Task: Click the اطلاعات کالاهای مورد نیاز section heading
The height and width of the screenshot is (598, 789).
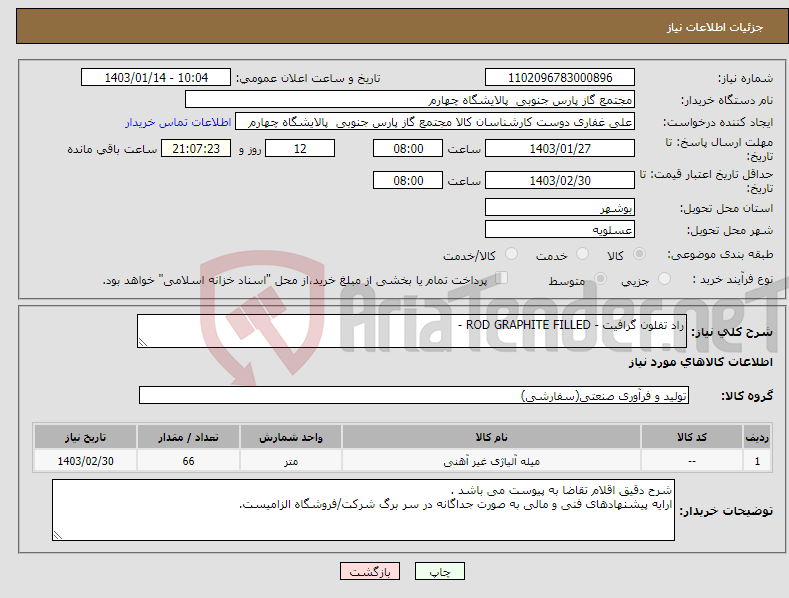Action: pos(700,362)
